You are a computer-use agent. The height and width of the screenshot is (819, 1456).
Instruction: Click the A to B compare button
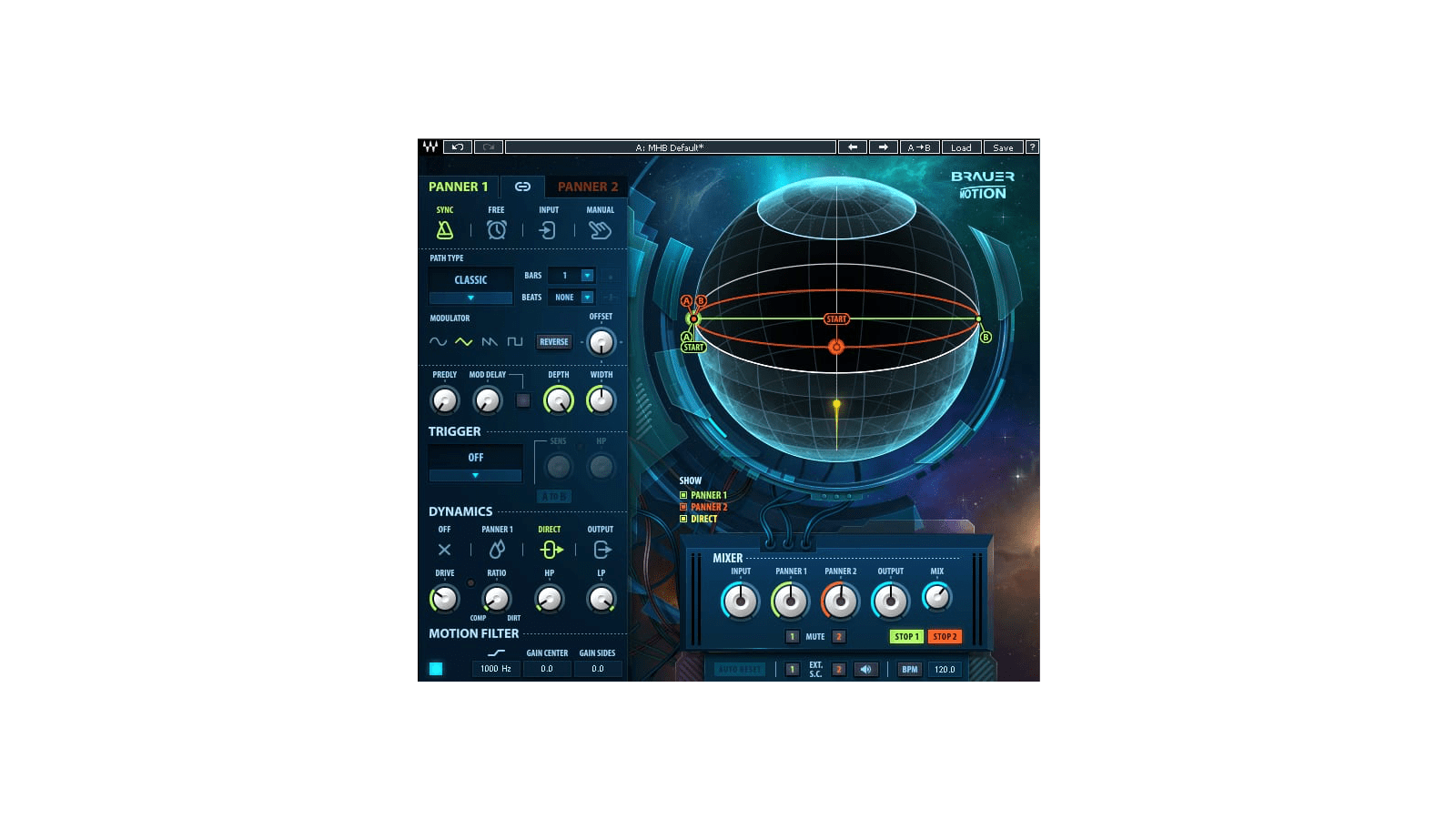coord(919,147)
